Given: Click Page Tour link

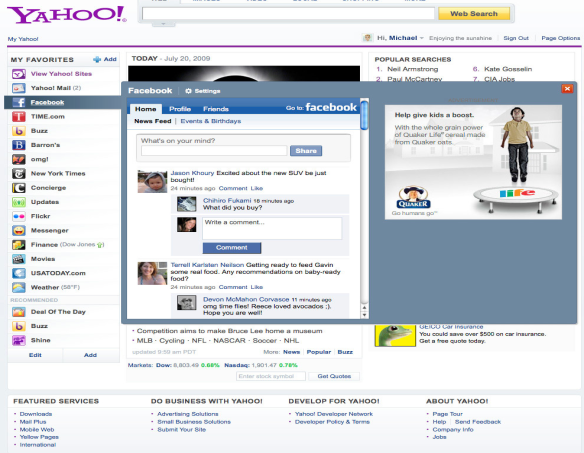Looking at the screenshot, I should coord(447,414).
